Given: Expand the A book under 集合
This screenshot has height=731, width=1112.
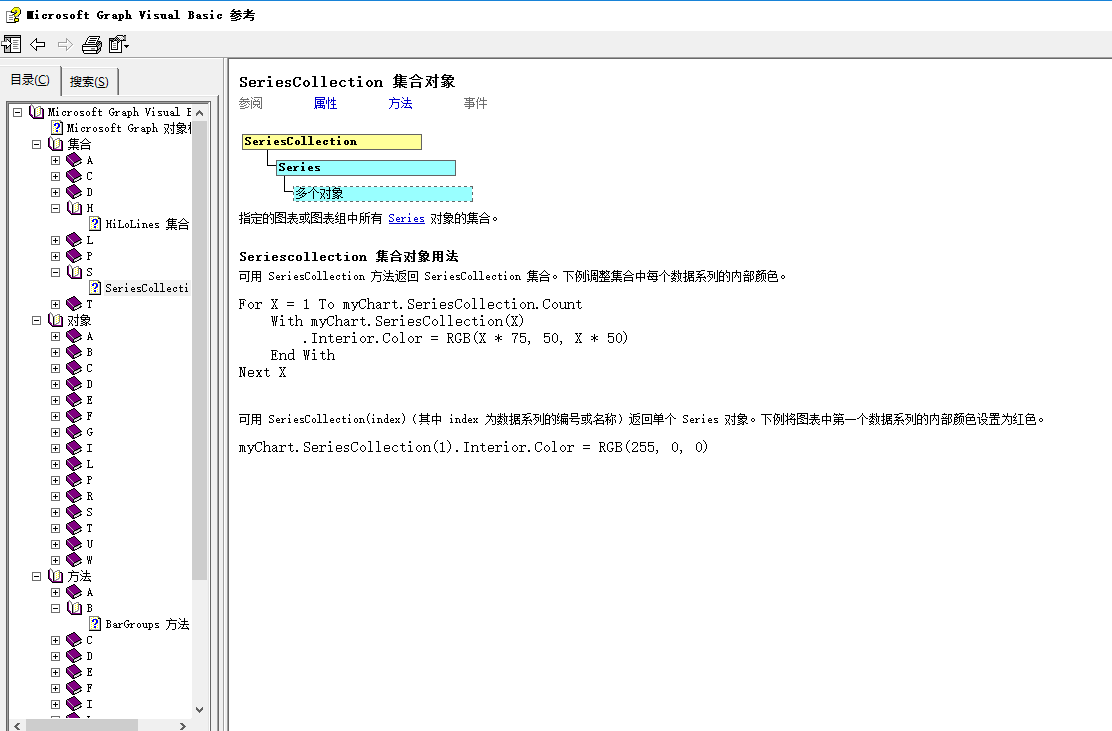Looking at the screenshot, I should pyautogui.click(x=55, y=160).
